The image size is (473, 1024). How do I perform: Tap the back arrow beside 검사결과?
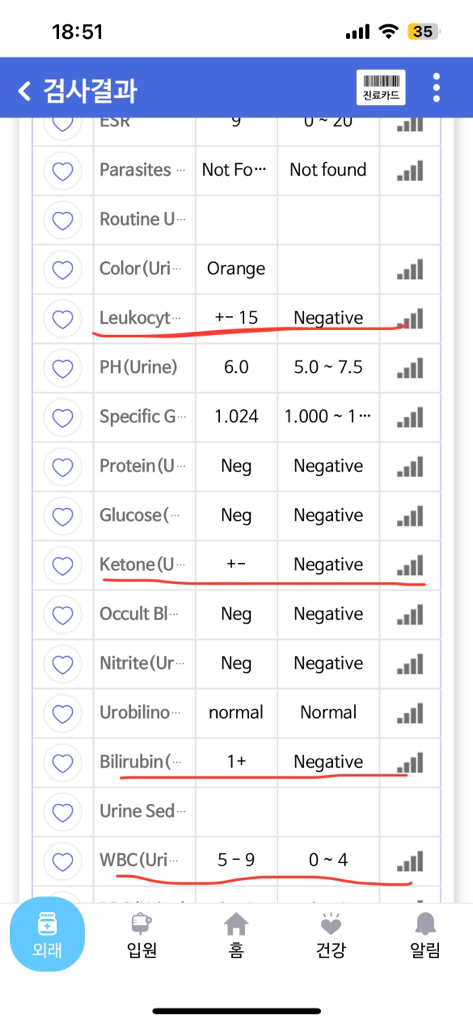point(24,90)
